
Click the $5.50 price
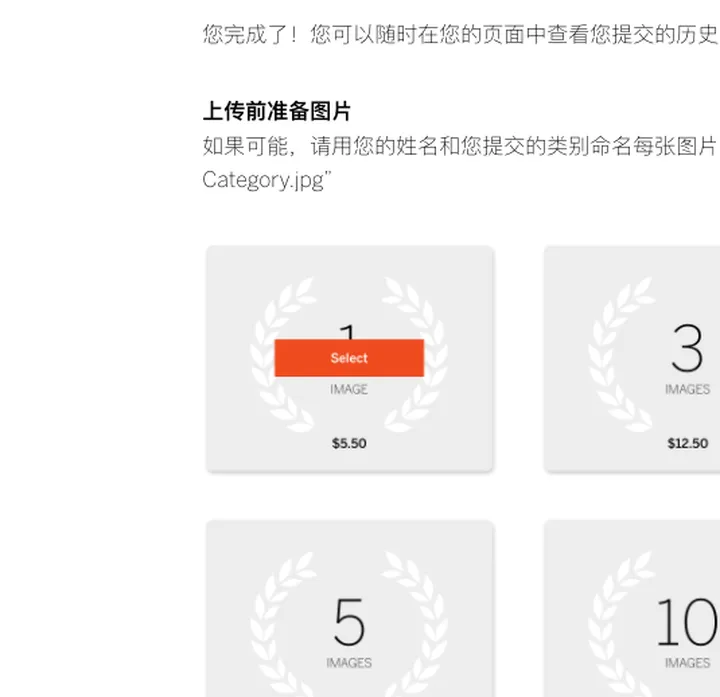(349, 443)
